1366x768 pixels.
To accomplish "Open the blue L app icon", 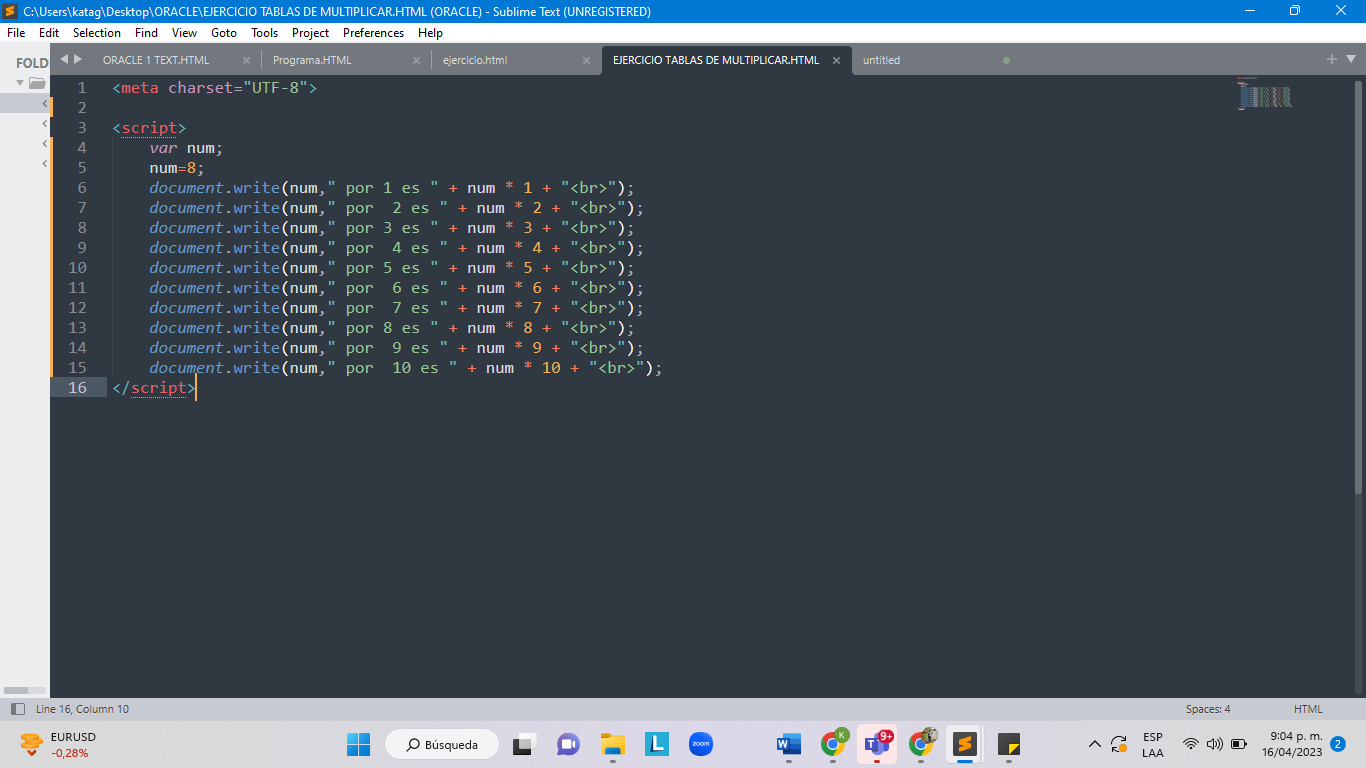I will point(657,745).
